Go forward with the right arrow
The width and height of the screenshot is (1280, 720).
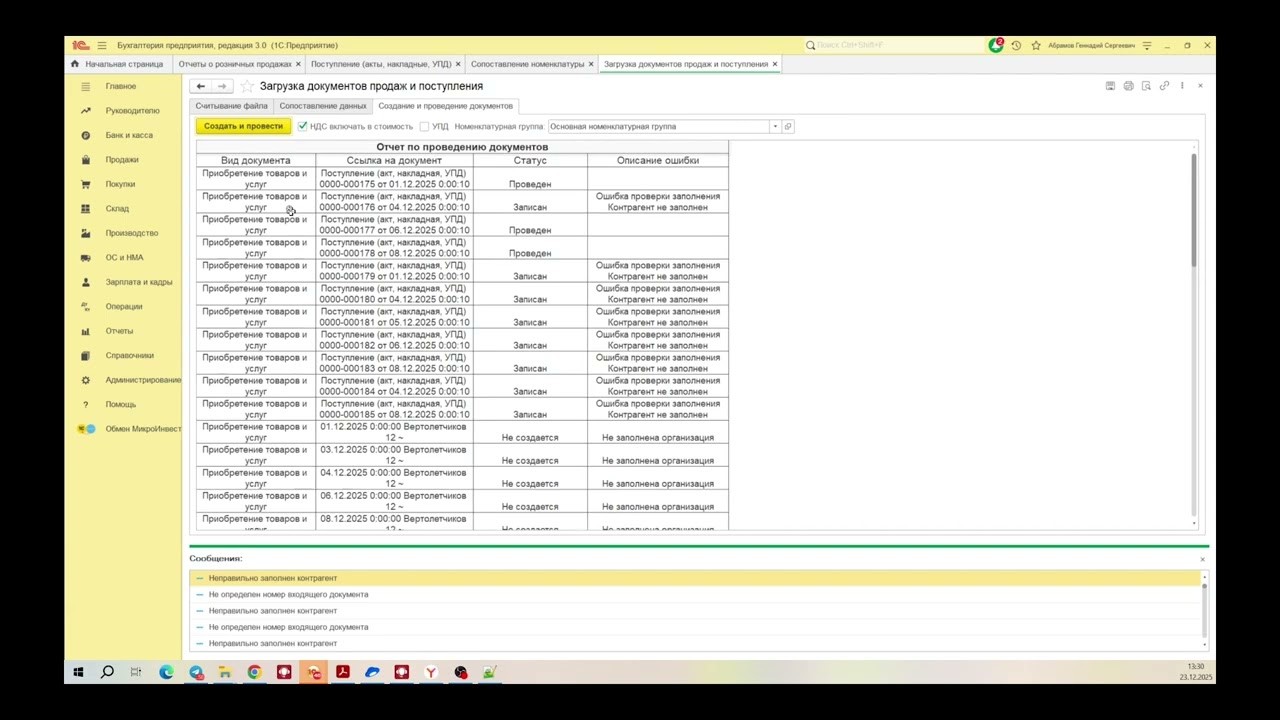click(222, 86)
